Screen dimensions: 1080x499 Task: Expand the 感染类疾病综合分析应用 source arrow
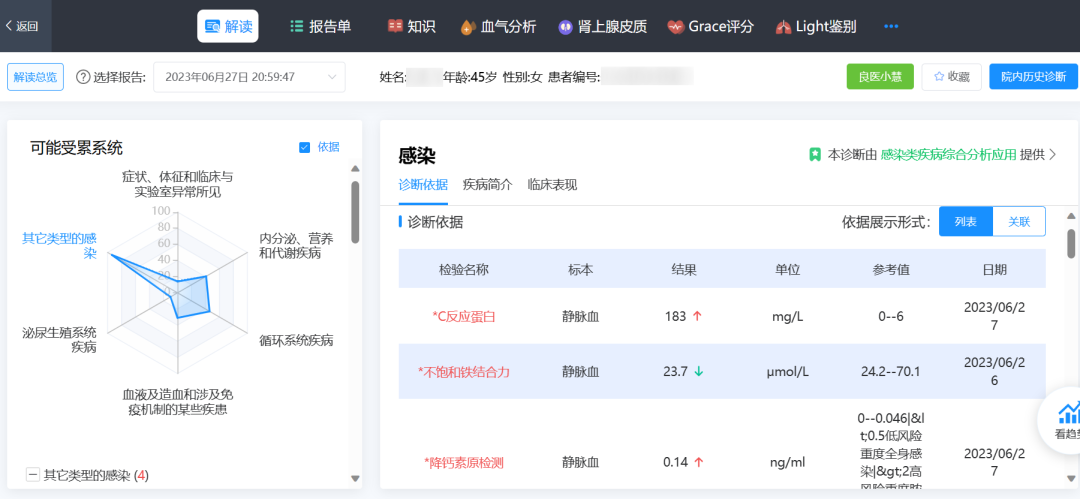pyautogui.click(x=1052, y=154)
